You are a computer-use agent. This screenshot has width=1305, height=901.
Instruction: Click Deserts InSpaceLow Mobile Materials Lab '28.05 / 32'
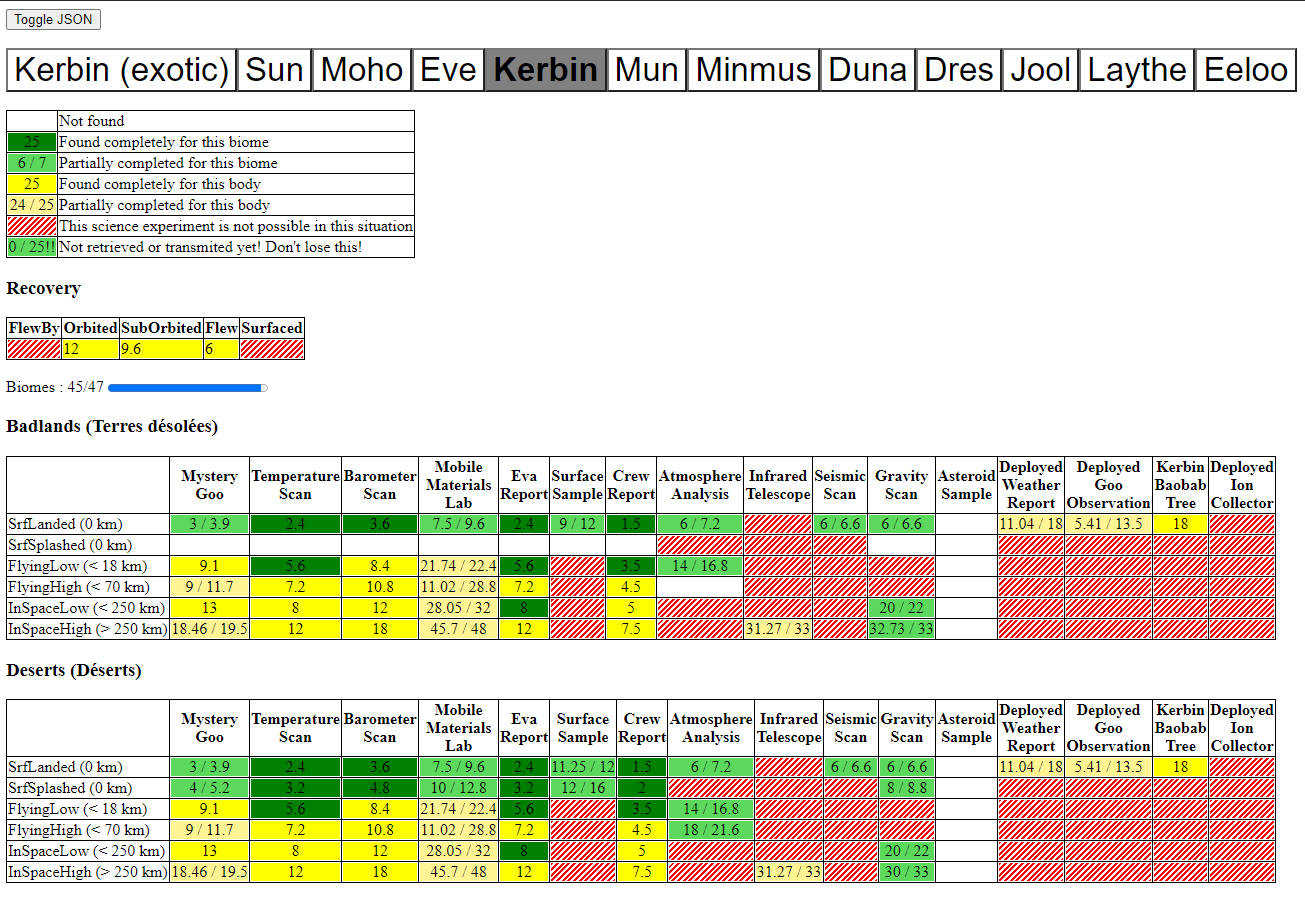(x=459, y=851)
